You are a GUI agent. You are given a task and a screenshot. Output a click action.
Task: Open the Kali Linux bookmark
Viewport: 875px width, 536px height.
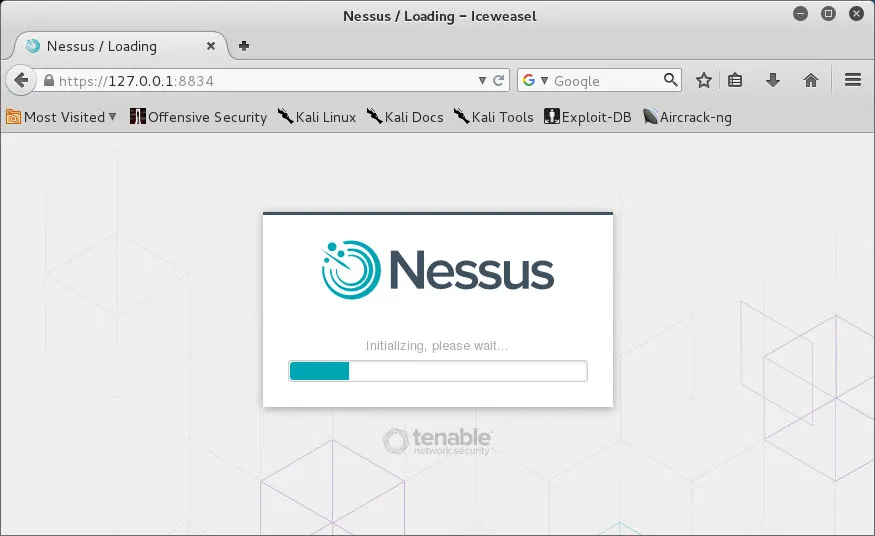coord(317,117)
